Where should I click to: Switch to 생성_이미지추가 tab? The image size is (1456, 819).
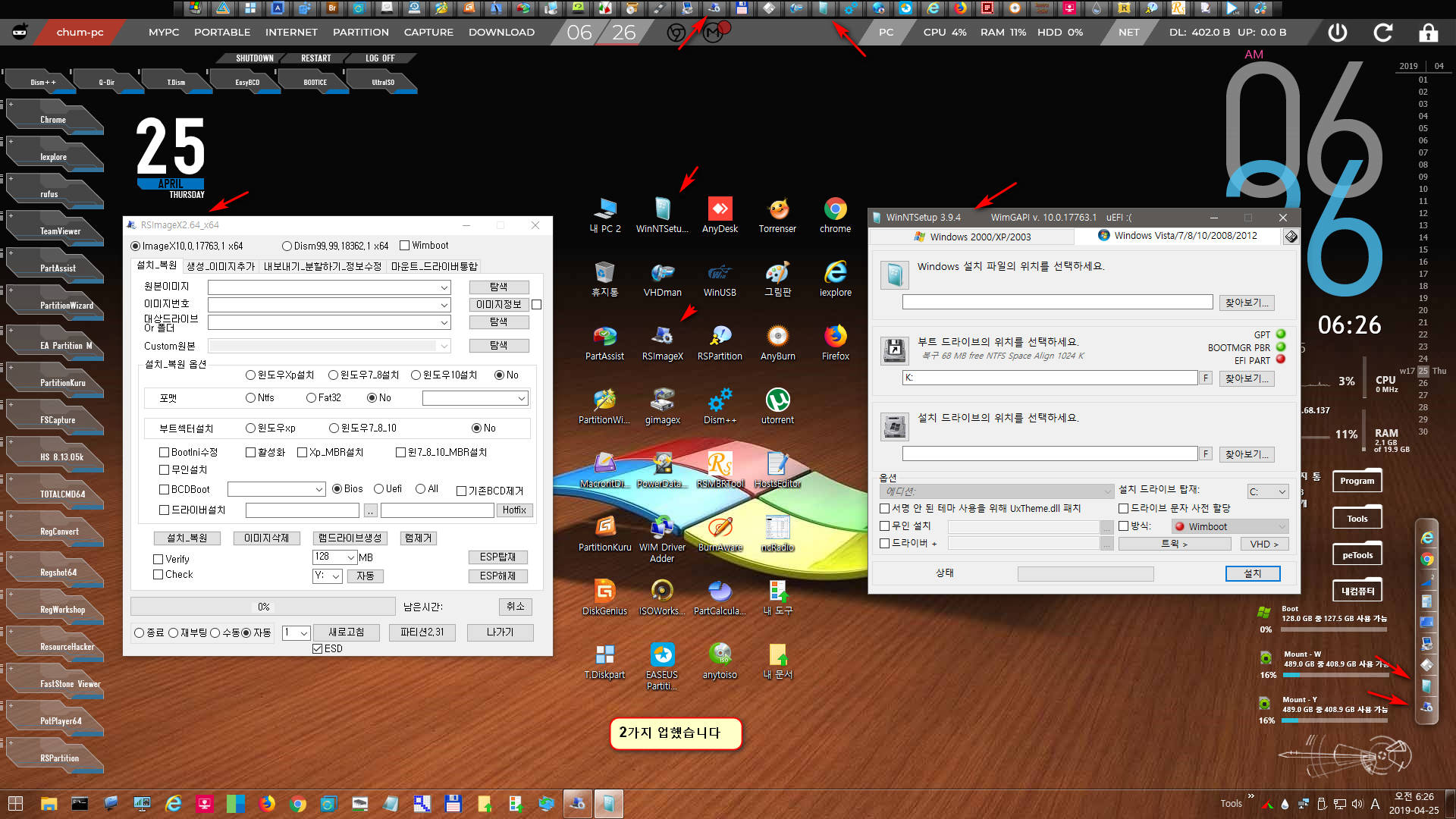pyautogui.click(x=221, y=266)
